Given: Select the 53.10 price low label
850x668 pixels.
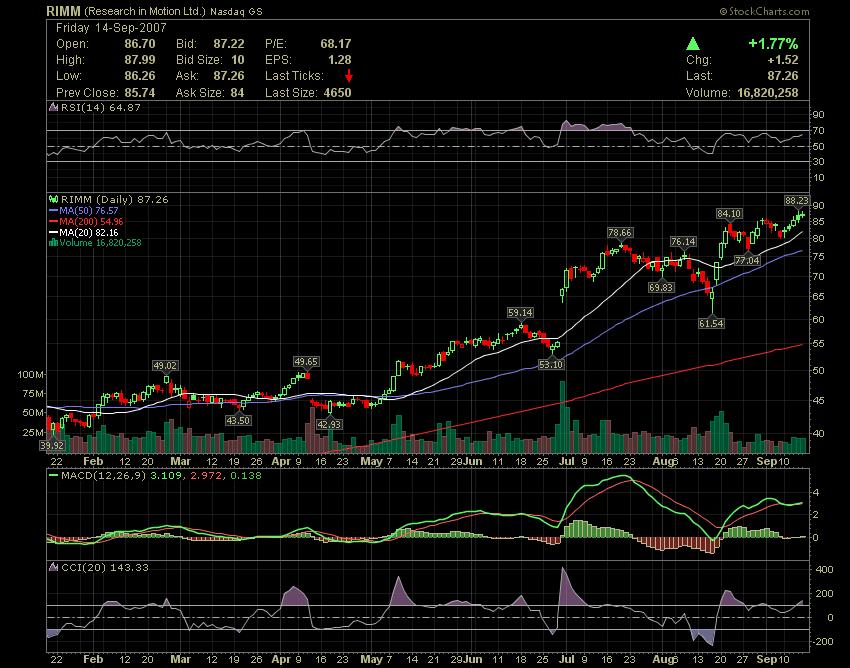Looking at the screenshot, I should pyautogui.click(x=551, y=364).
